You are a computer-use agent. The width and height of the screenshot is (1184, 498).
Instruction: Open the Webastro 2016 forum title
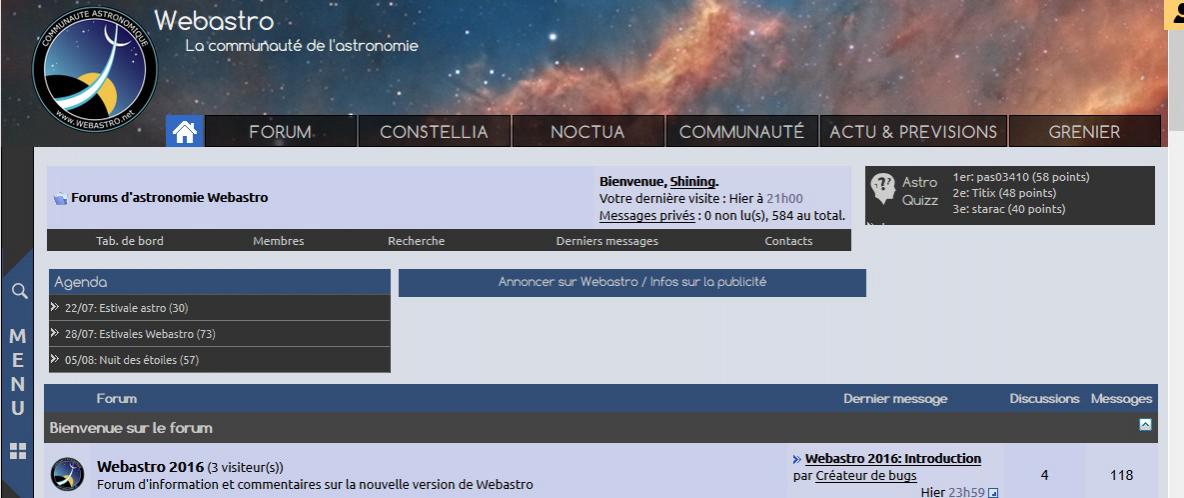point(150,467)
